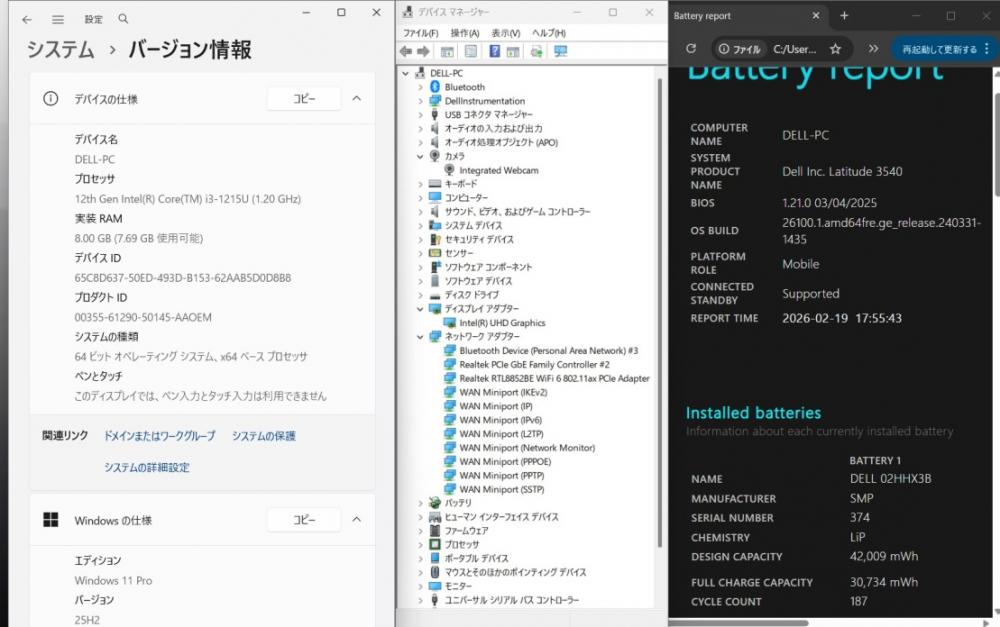Select ヒューマン インターフェイス デバイス category
The width and height of the screenshot is (1000, 627).
click(x=501, y=517)
